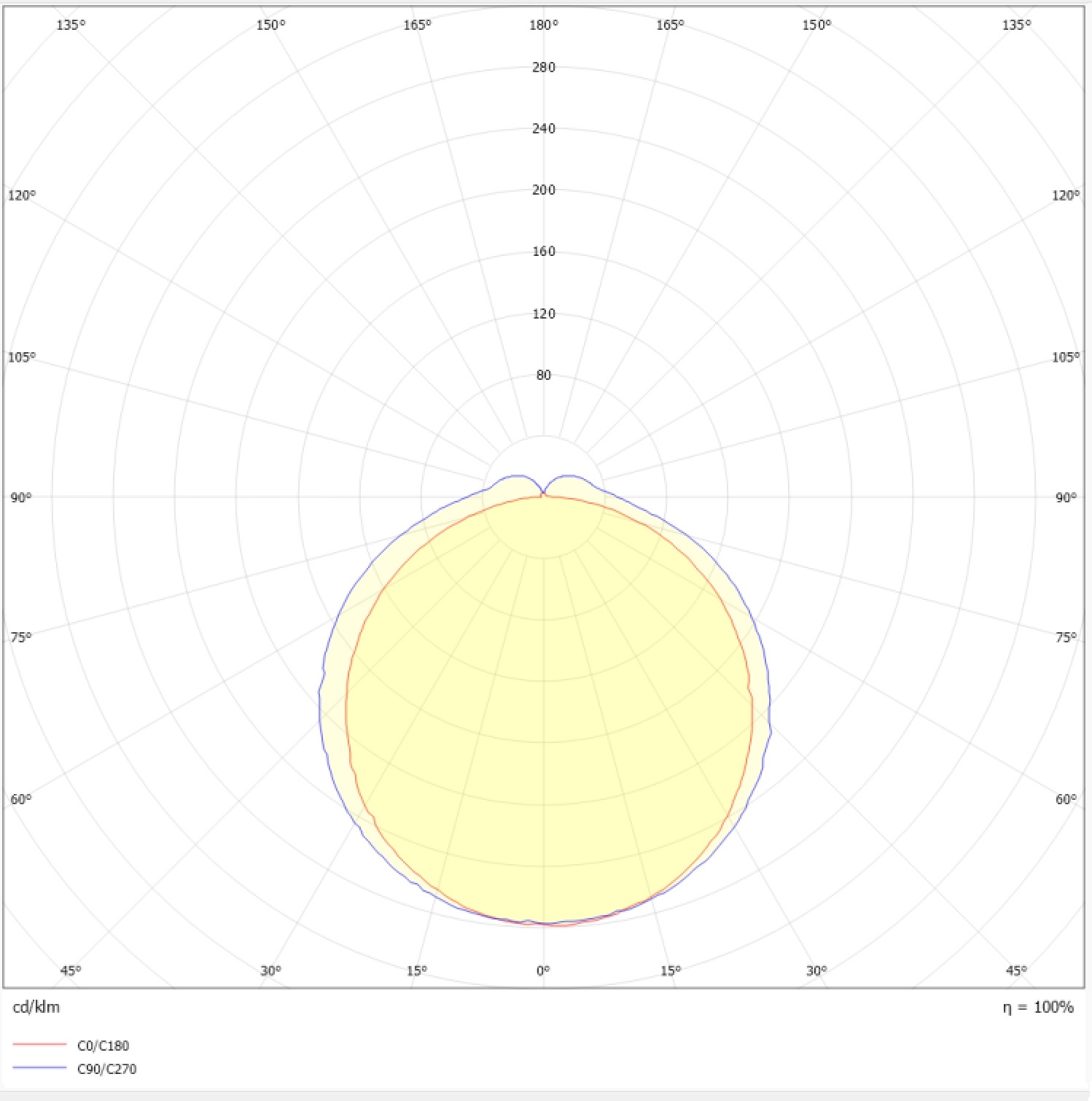
Task: Click the η = 100% efficiency value
Action: tap(1038, 1007)
